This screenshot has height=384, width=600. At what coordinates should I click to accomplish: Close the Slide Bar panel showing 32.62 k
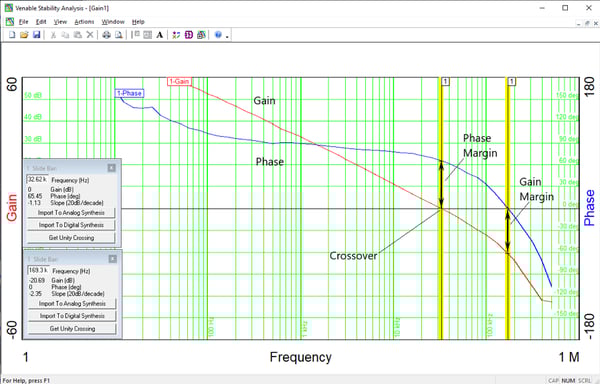coord(111,168)
